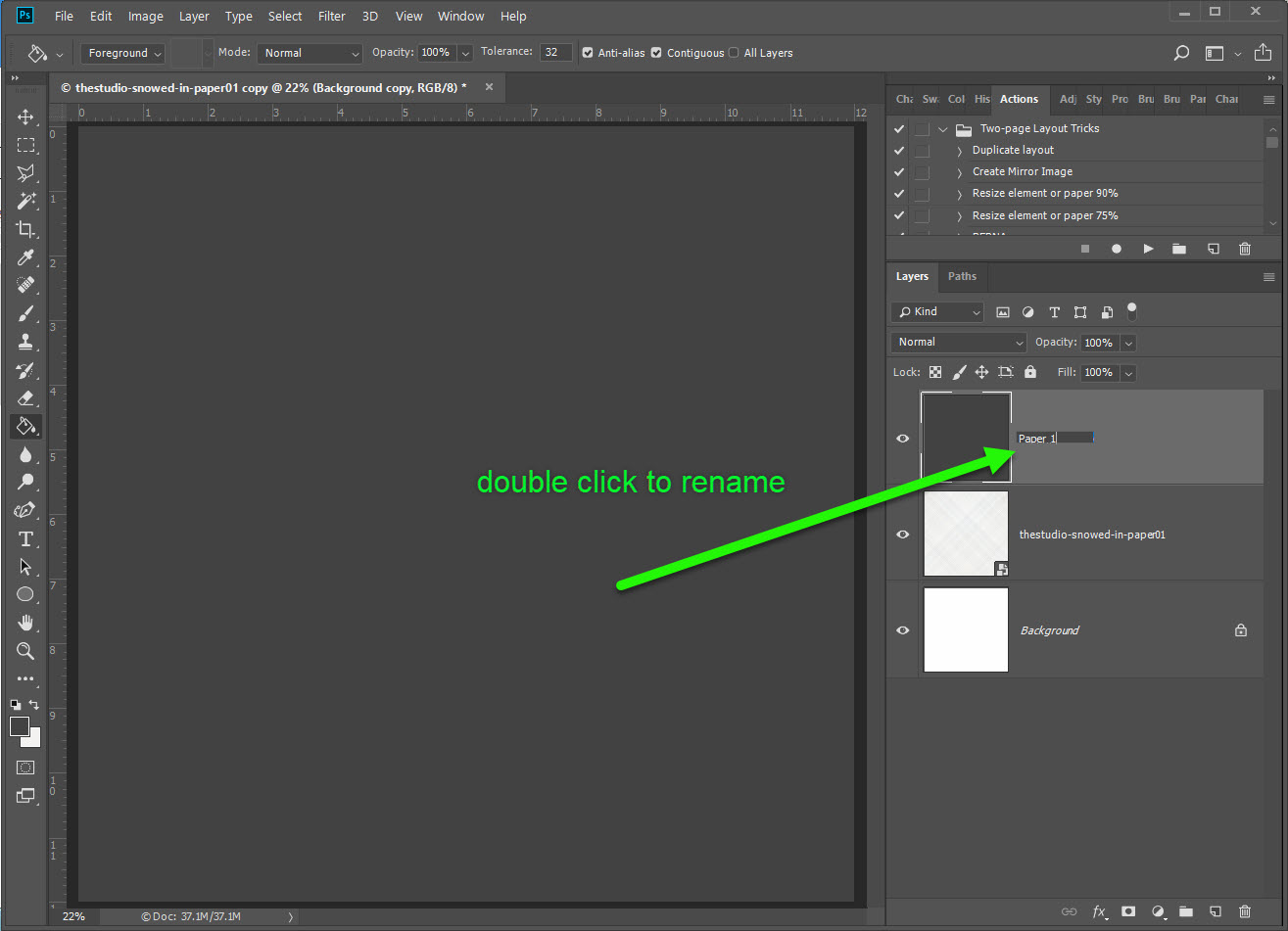
Task: Toggle the Duplicate layout action checkmark
Action: [x=899, y=150]
